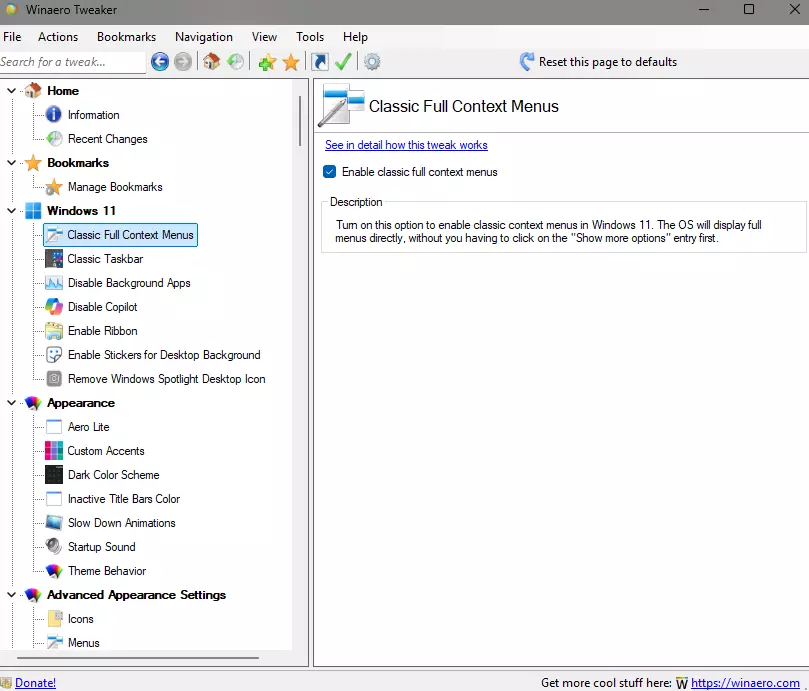
Task: Open bookmarks with the orange star icon
Action: [x=292, y=62]
